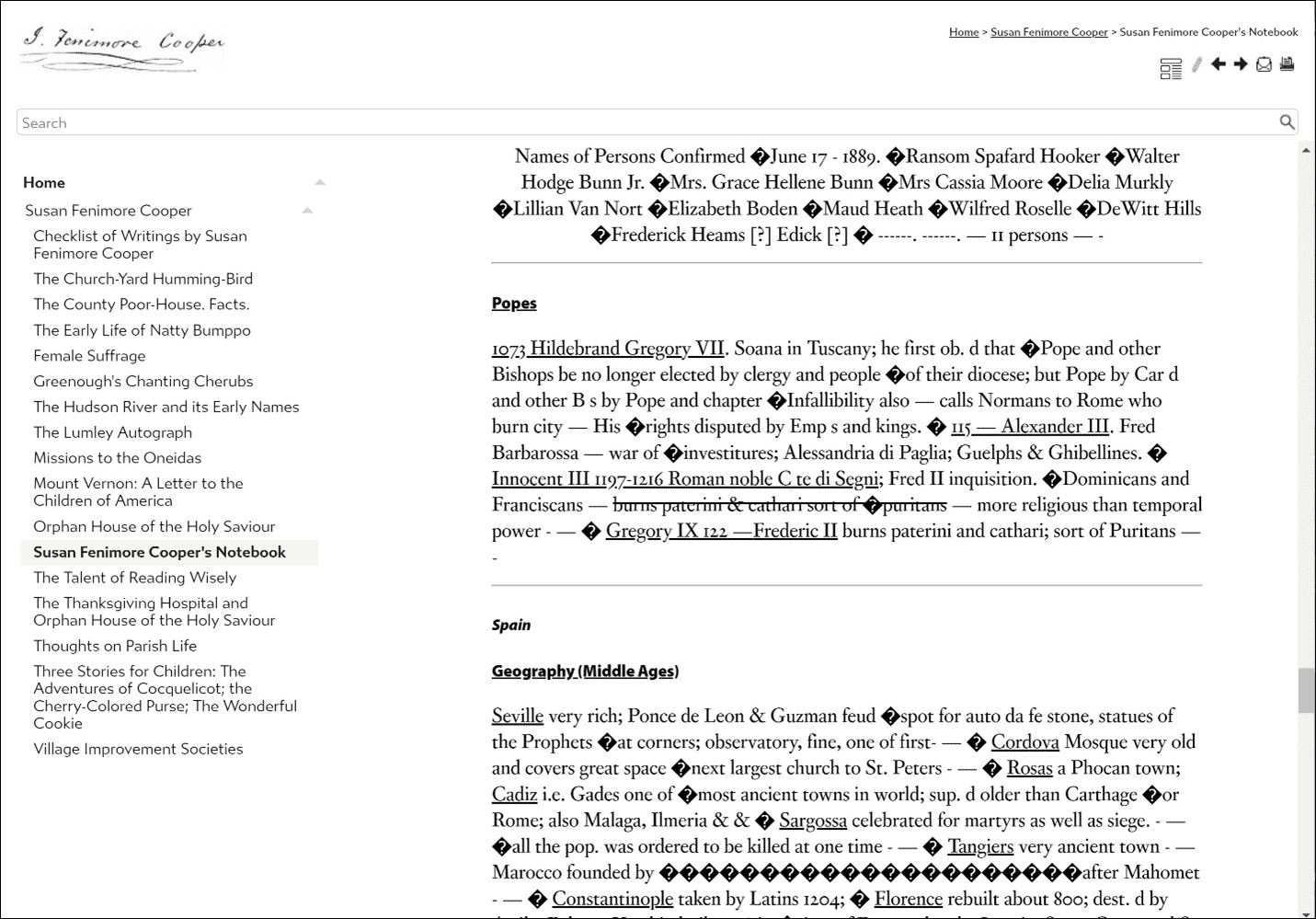
Task: Click the 'Cordova' hyperlink
Action: tap(1024, 741)
